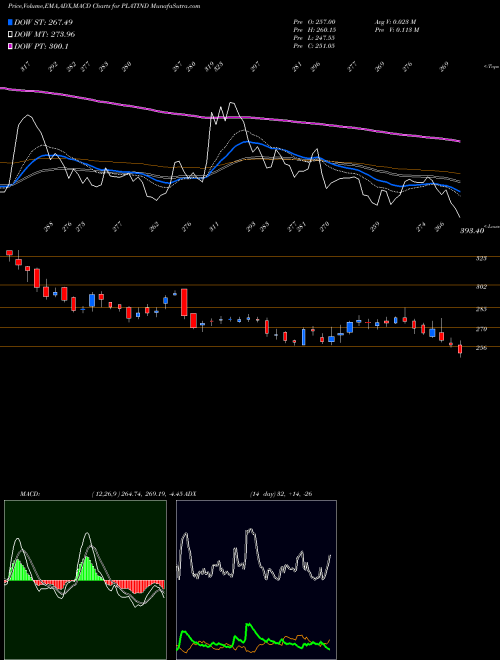Click the 256 price level label
Viewport: 500px width, 660px height.
click(x=481, y=348)
